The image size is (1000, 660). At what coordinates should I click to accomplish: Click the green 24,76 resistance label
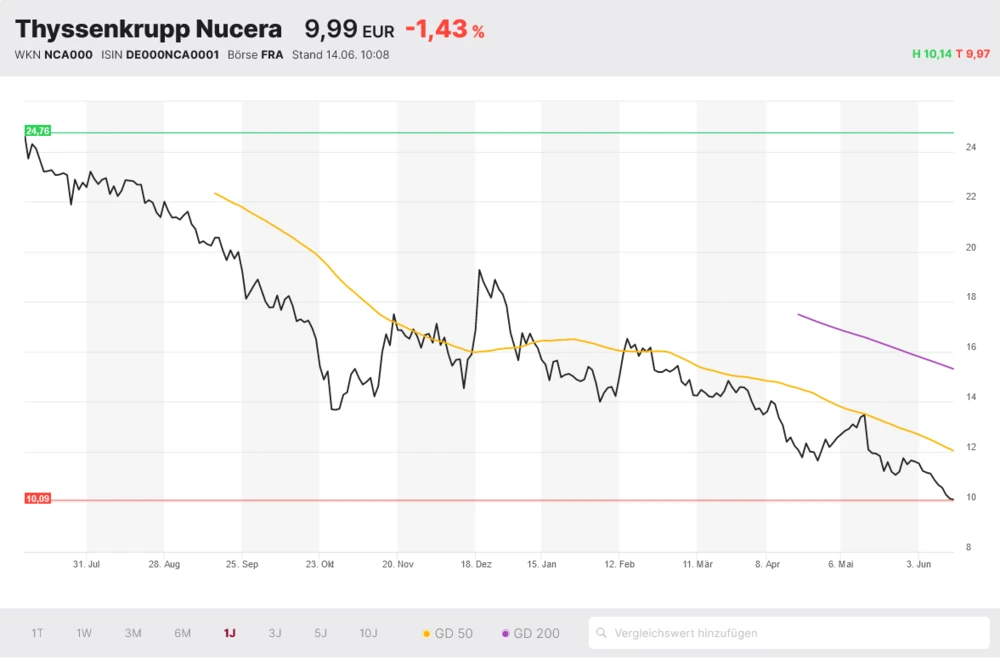pos(37,130)
